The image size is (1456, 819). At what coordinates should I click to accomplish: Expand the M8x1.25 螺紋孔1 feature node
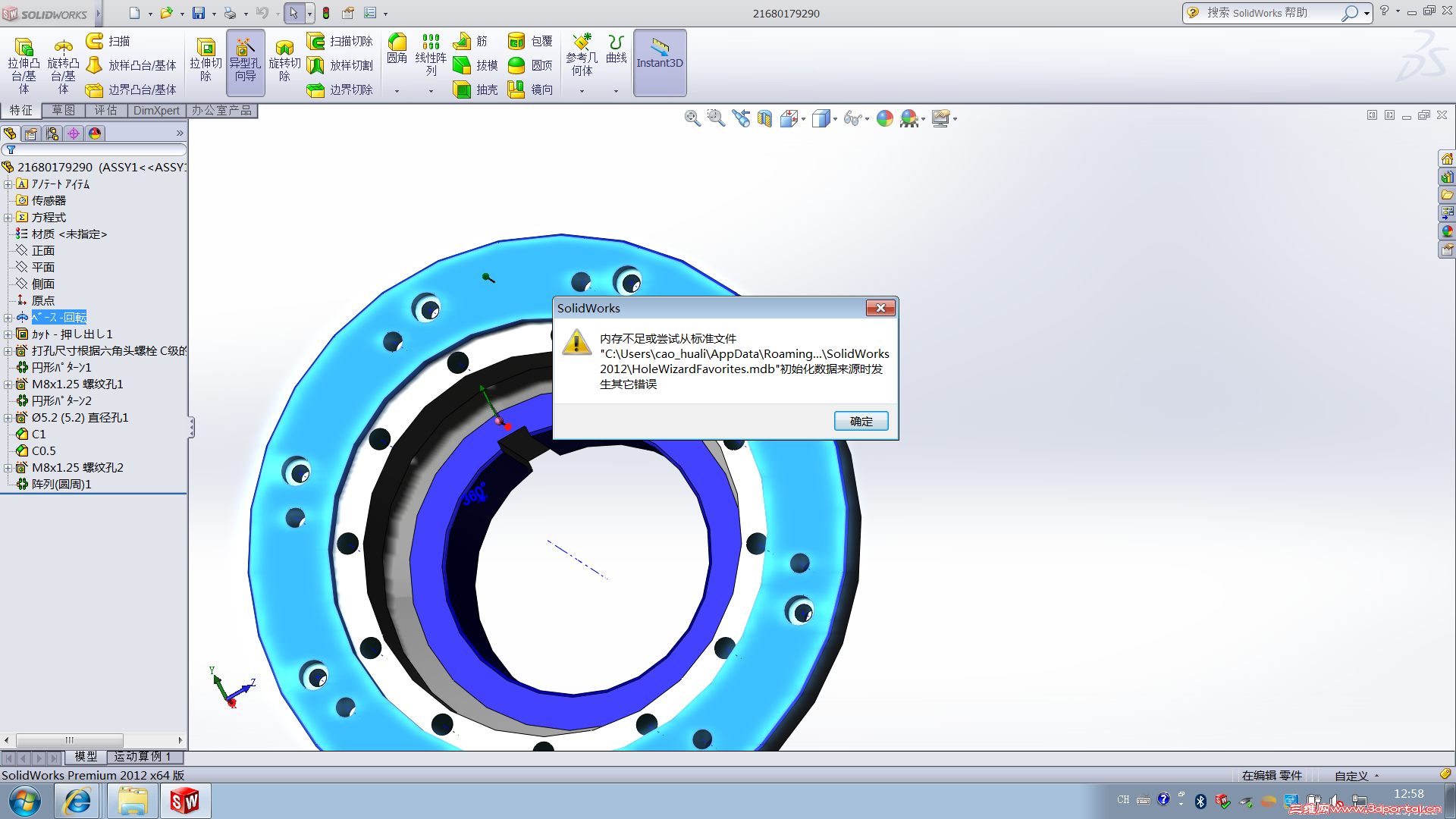[8, 384]
